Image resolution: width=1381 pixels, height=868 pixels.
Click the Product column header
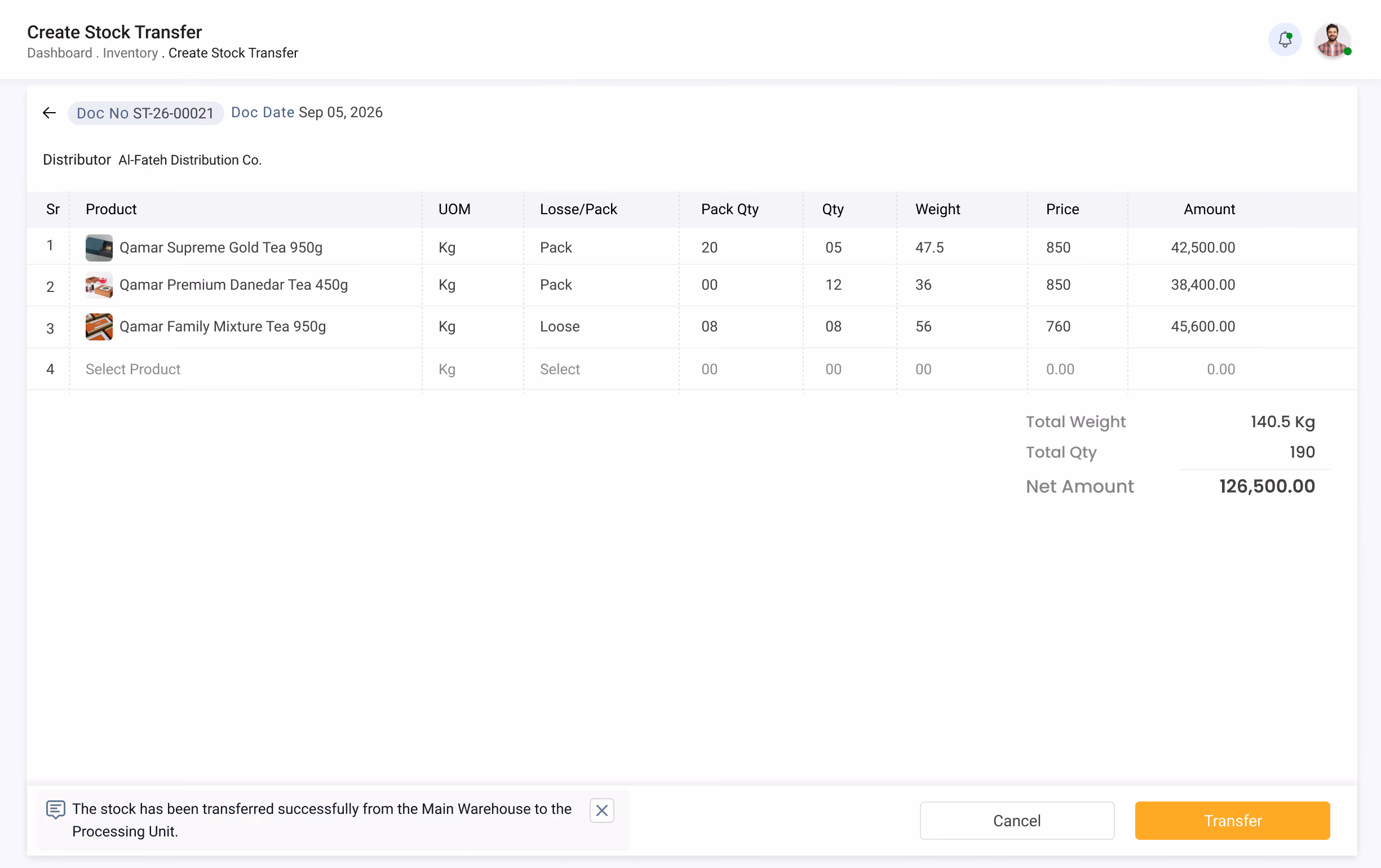111,209
